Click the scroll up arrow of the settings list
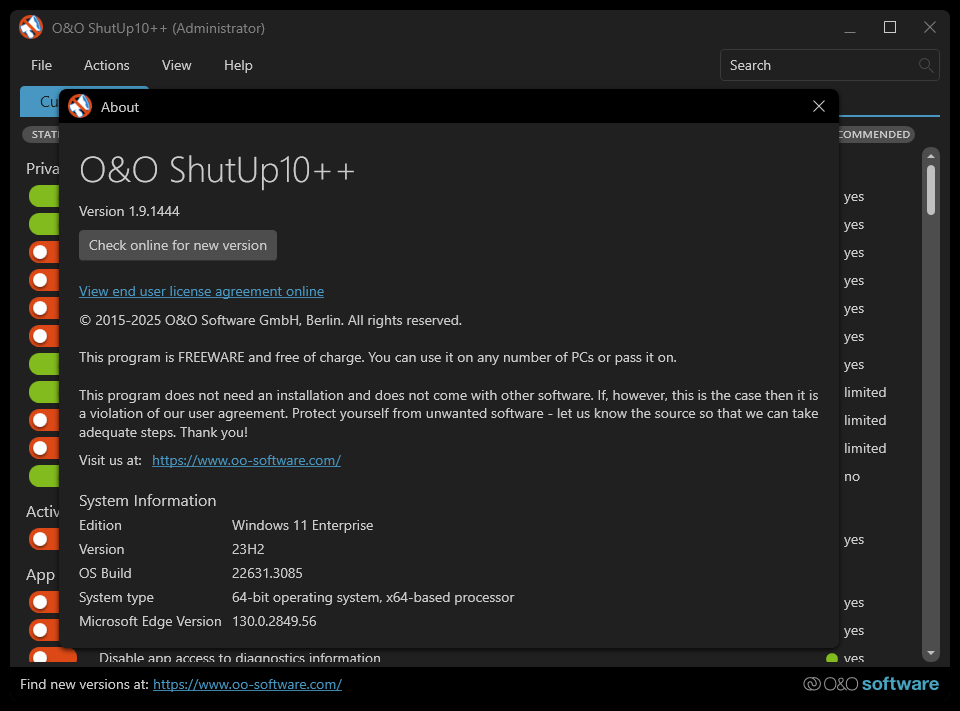The height and width of the screenshot is (711, 960). 931,156
